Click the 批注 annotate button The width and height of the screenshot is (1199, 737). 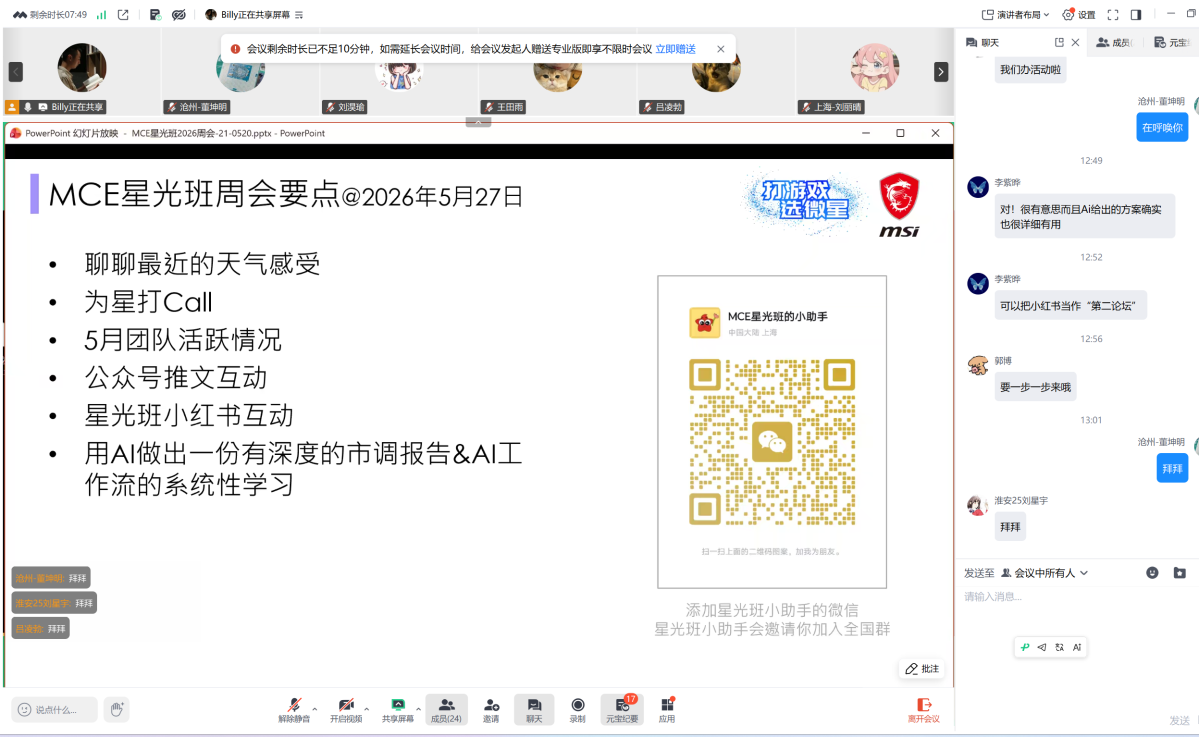[922, 669]
